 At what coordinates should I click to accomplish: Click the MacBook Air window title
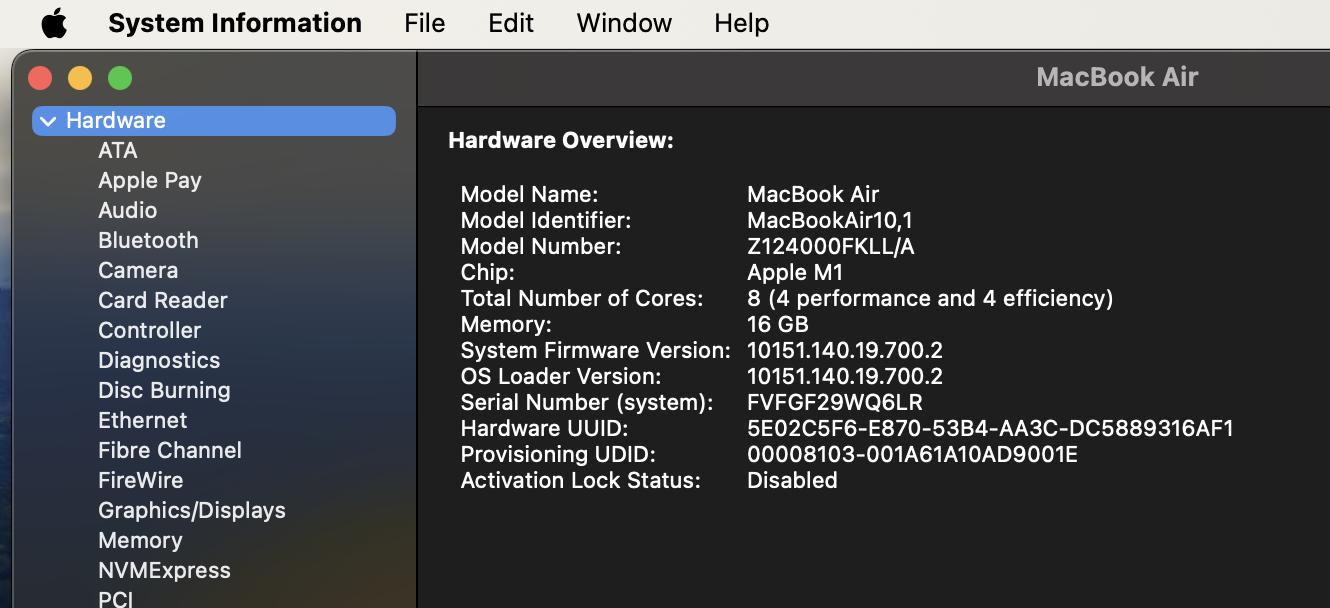tap(1117, 77)
